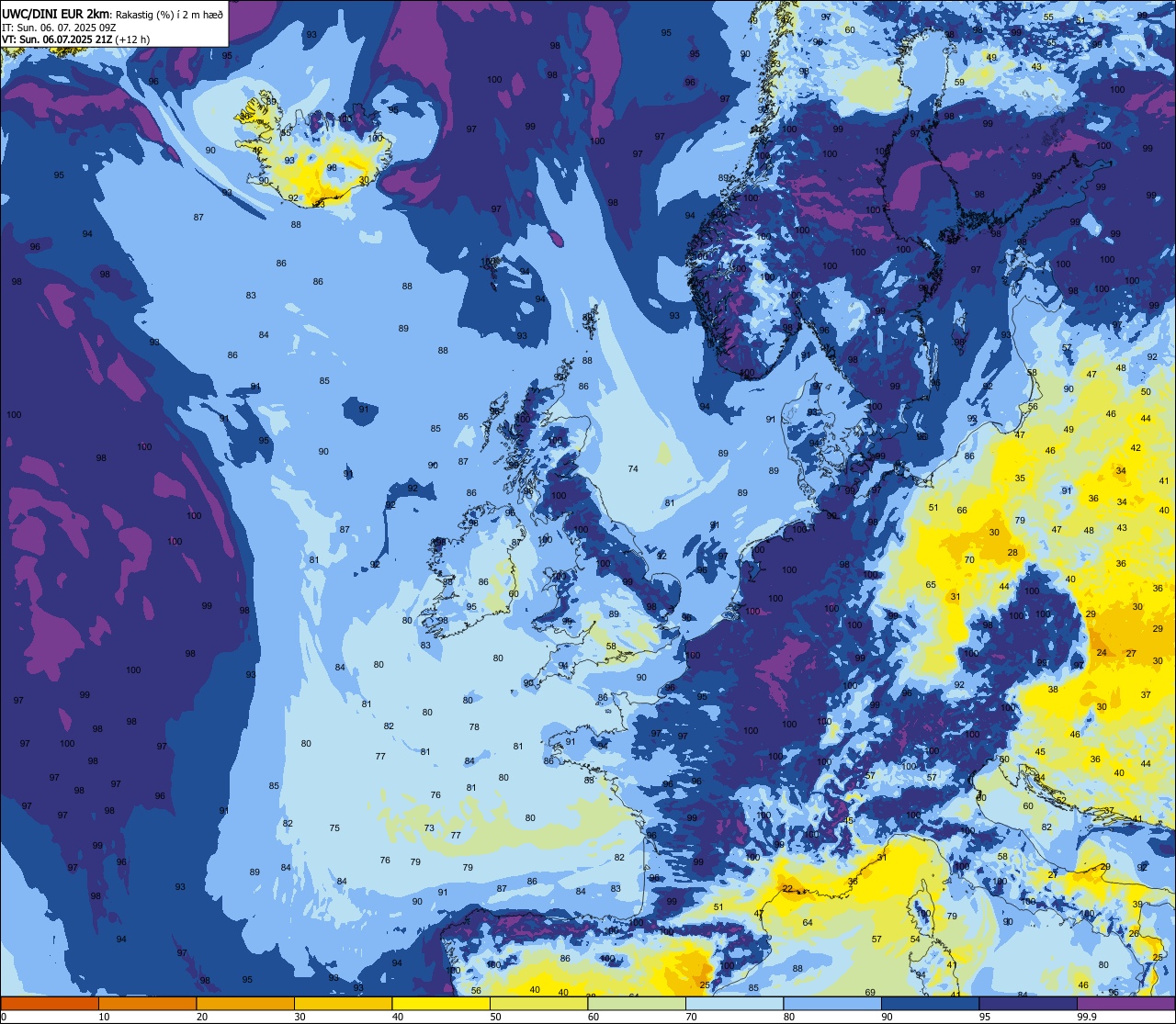Click the '95' legend label
The image size is (1176, 1024).
(x=985, y=1017)
